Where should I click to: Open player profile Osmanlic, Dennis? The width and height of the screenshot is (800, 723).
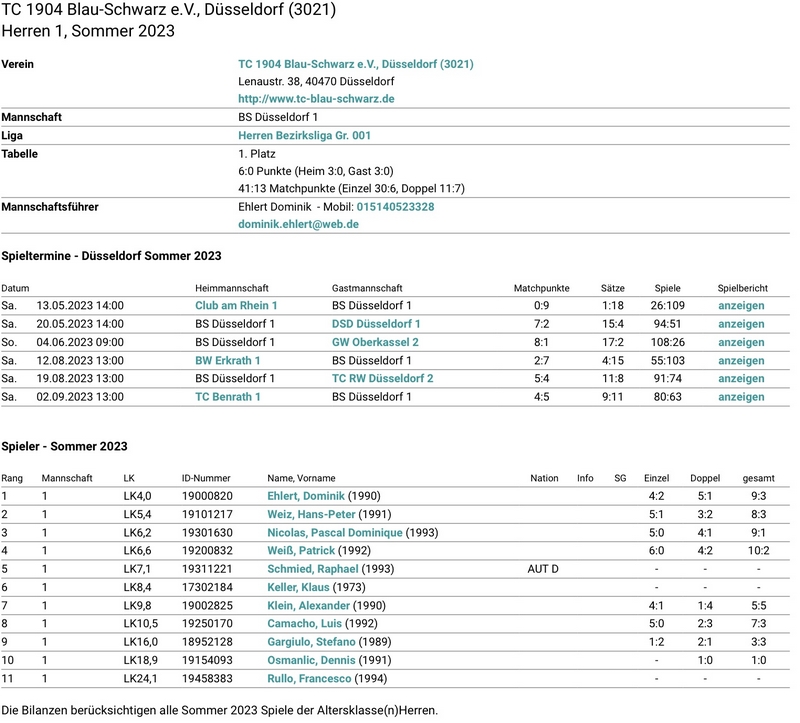coord(311,660)
